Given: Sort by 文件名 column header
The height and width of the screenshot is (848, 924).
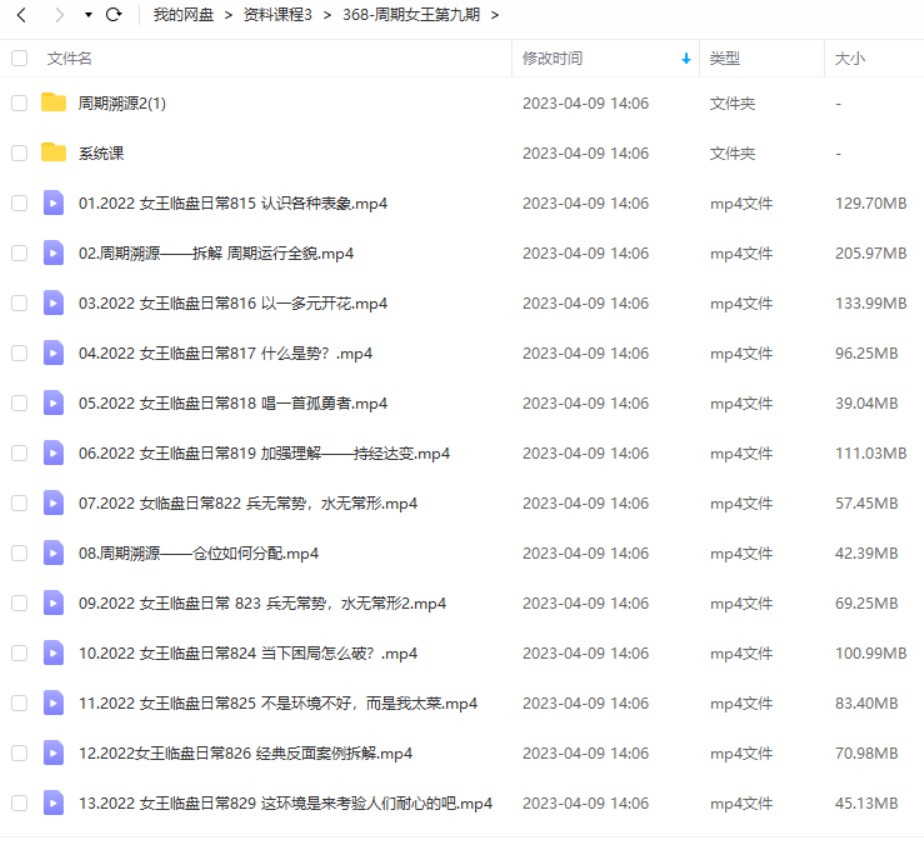Looking at the screenshot, I should pos(70,58).
